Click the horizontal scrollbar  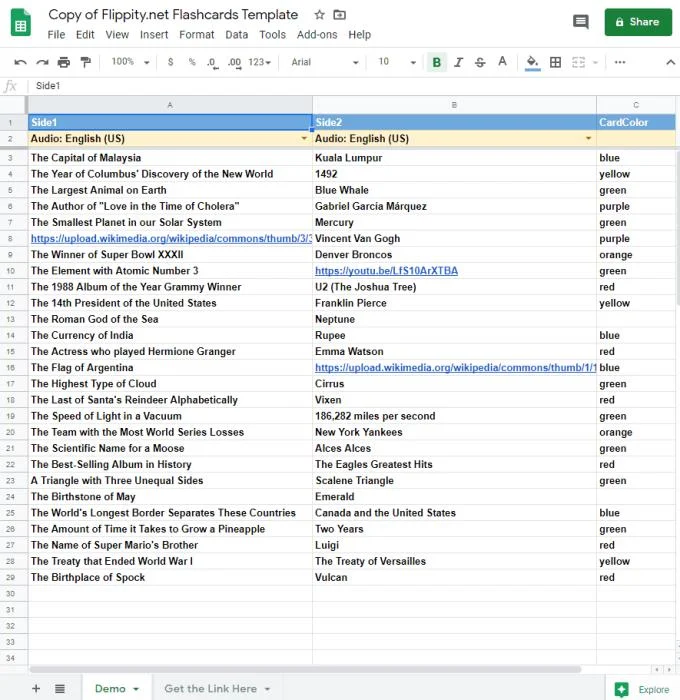[x=305, y=669]
